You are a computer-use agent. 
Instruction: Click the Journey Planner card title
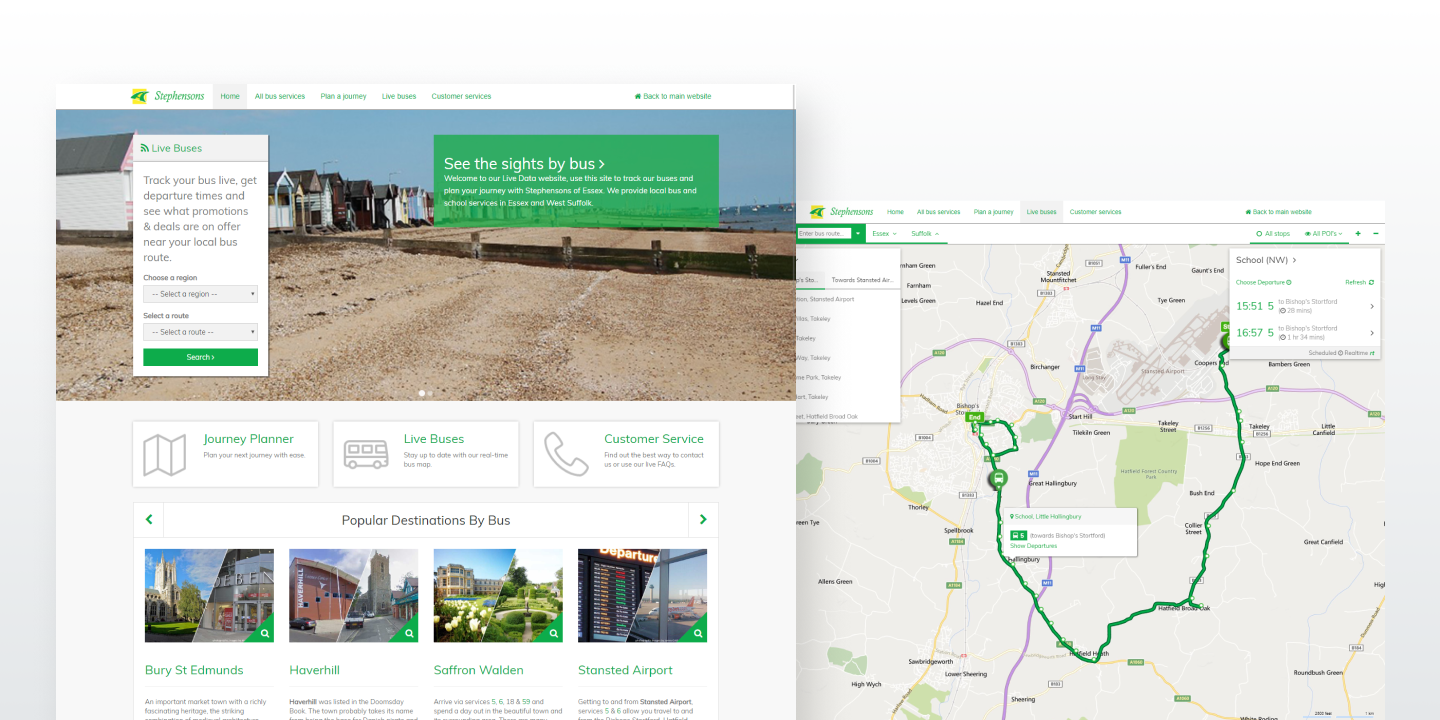pos(248,439)
